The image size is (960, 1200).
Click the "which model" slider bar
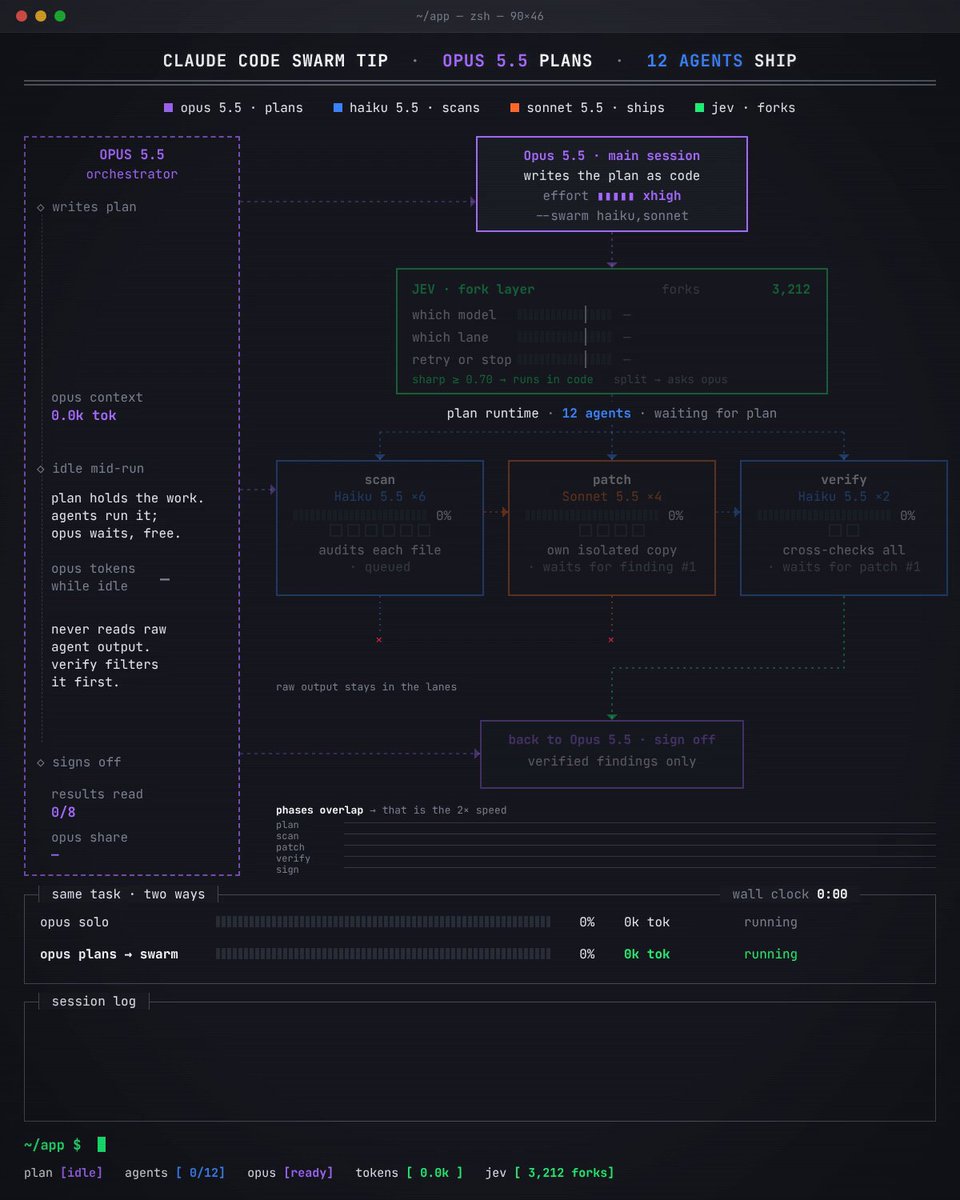click(565, 315)
